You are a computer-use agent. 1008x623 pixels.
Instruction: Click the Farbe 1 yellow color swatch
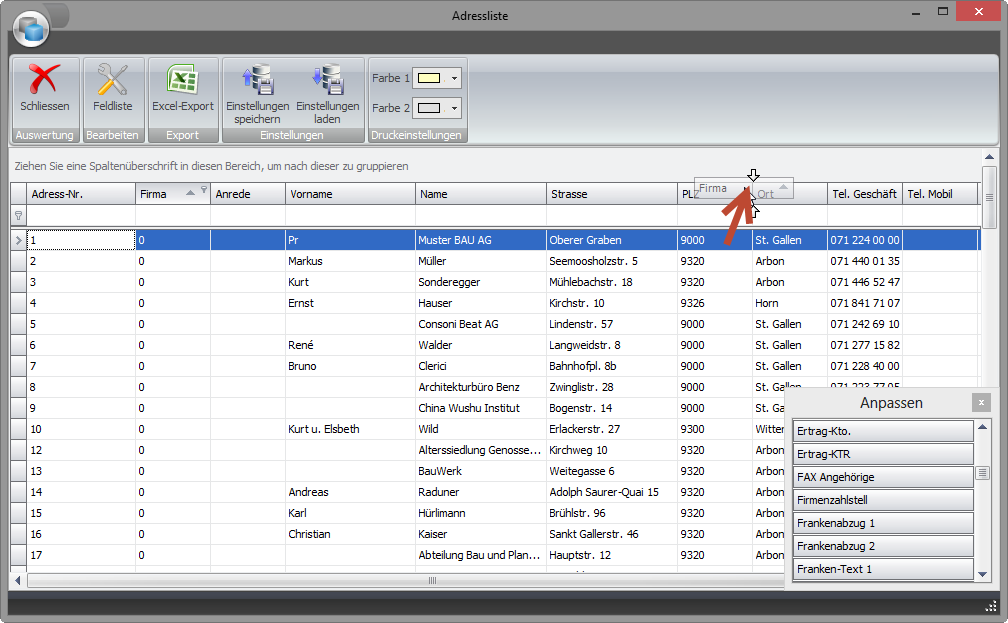point(430,78)
